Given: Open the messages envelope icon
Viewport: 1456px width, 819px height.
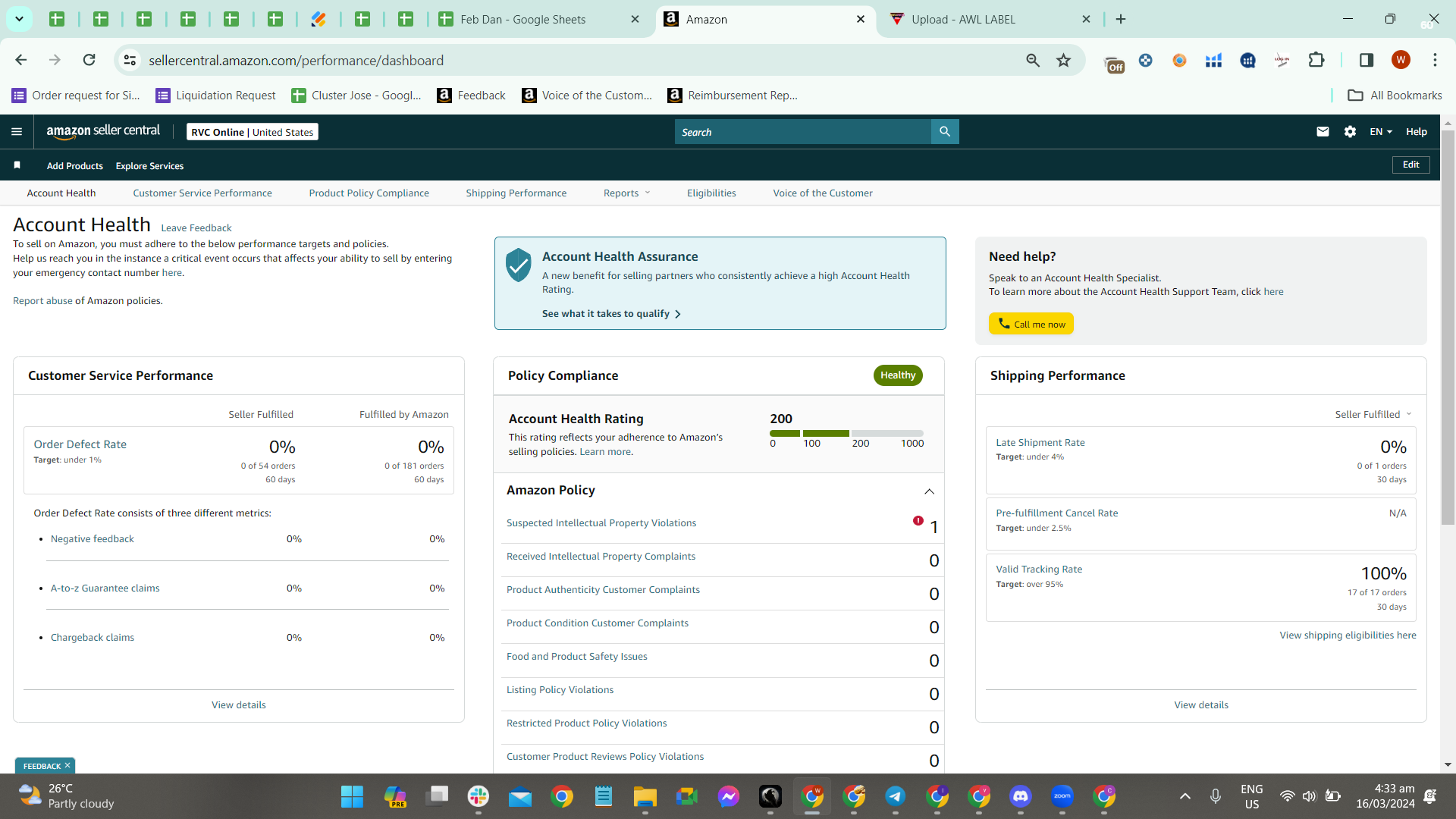Looking at the screenshot, I should pos(1323,132).
